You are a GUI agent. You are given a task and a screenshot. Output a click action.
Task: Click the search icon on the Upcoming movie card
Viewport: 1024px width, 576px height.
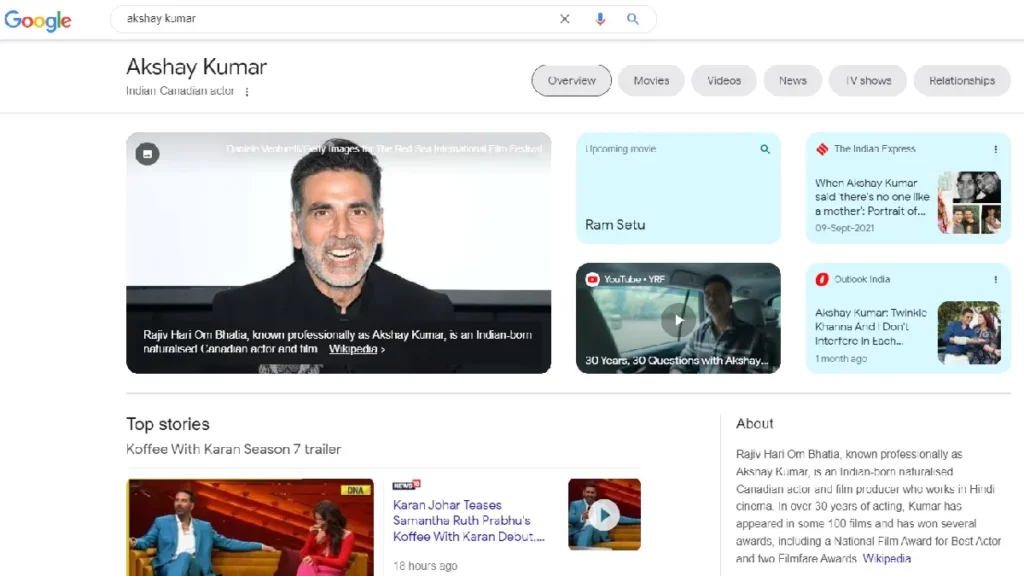[x=765, y=150]
